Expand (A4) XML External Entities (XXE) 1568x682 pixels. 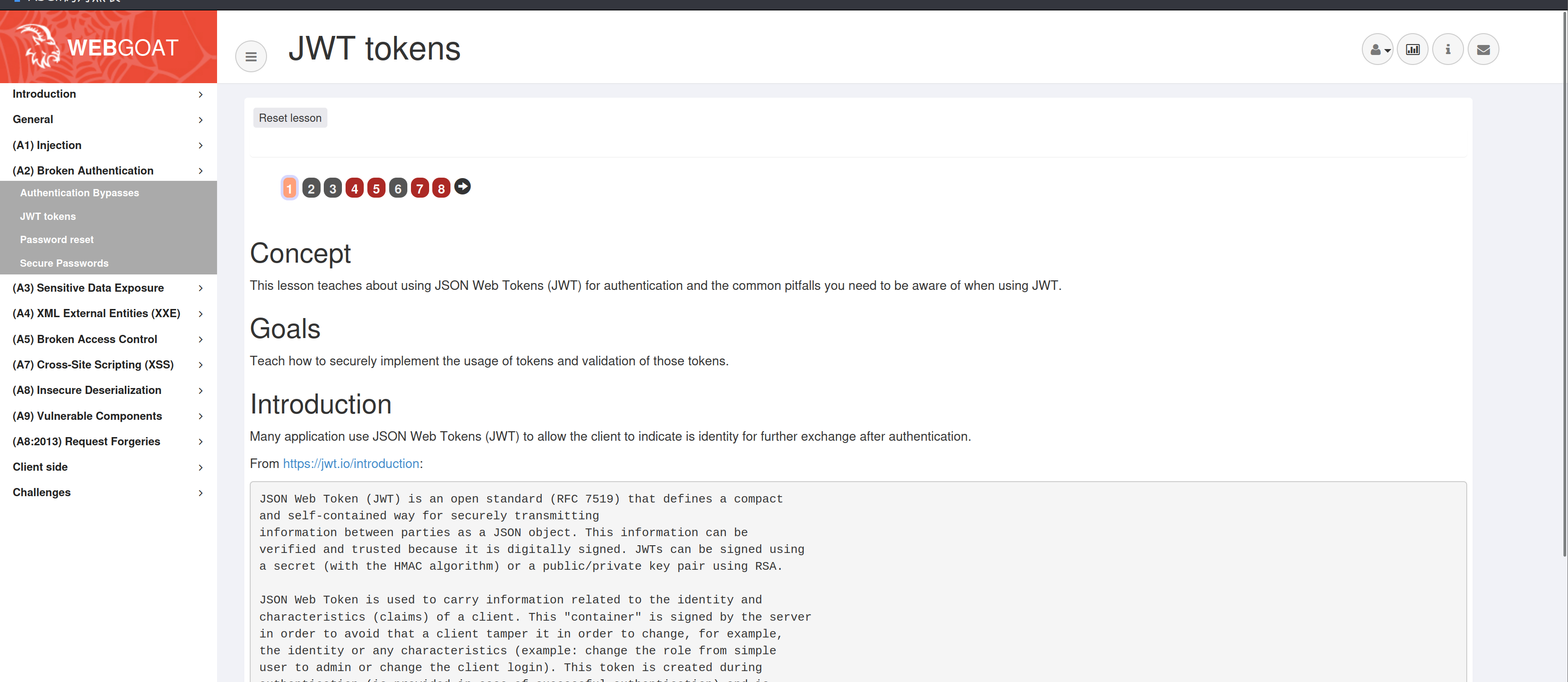pyautogui.click(x=109, y=314)
